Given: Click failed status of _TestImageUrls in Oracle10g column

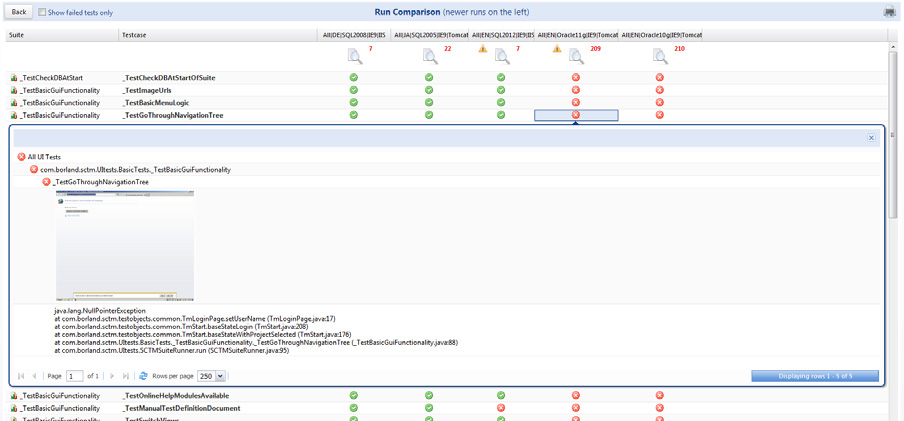Looking at the screenshot, I should click(660, 90).
